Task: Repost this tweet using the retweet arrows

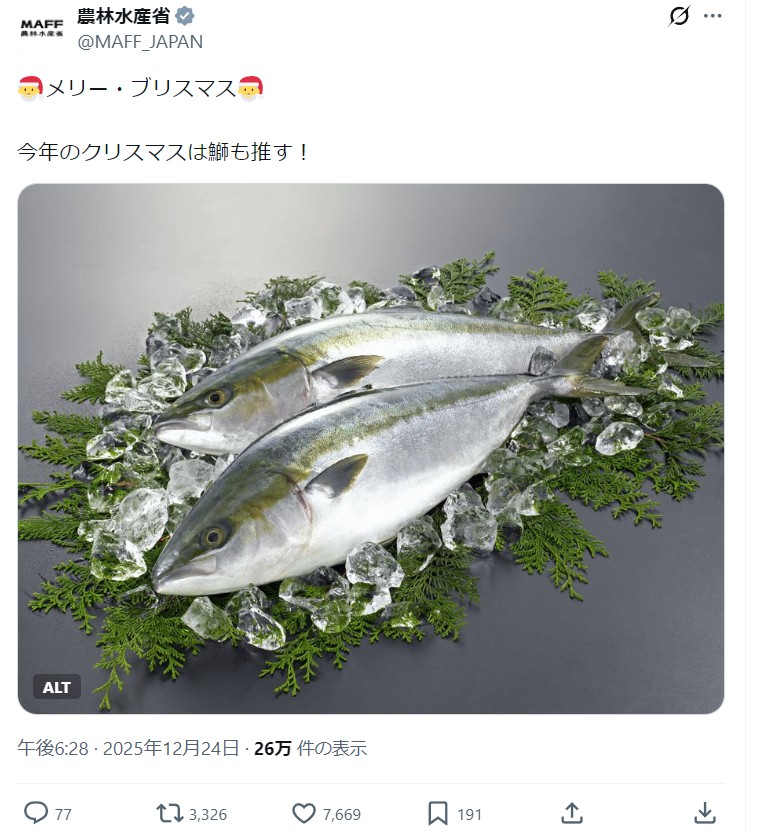Action: [169, 813]
